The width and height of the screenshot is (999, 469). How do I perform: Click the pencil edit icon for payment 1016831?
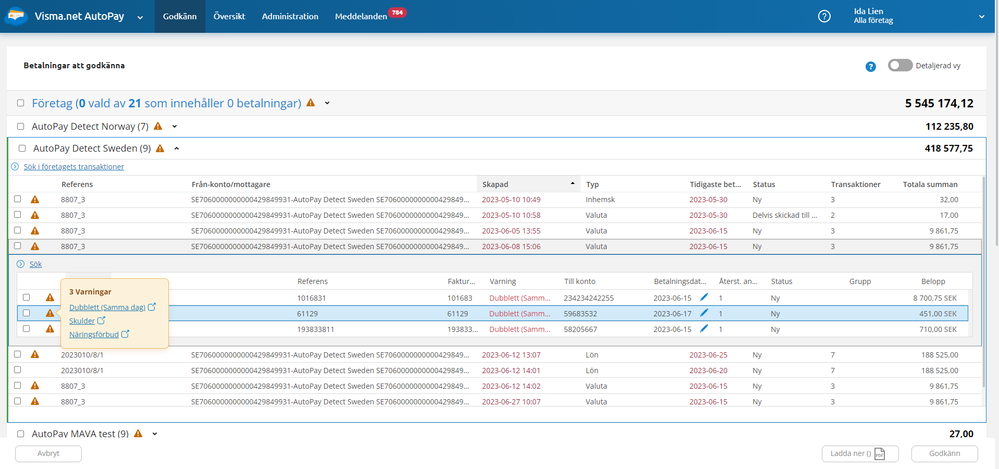704,297
